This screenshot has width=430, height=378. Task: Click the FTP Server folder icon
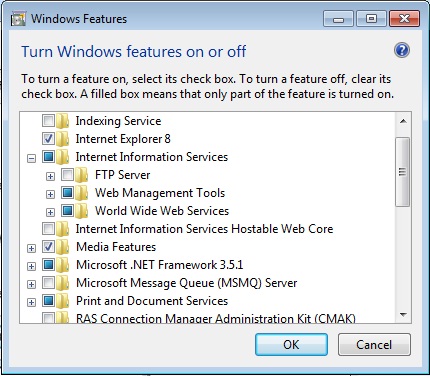point(82,175)
